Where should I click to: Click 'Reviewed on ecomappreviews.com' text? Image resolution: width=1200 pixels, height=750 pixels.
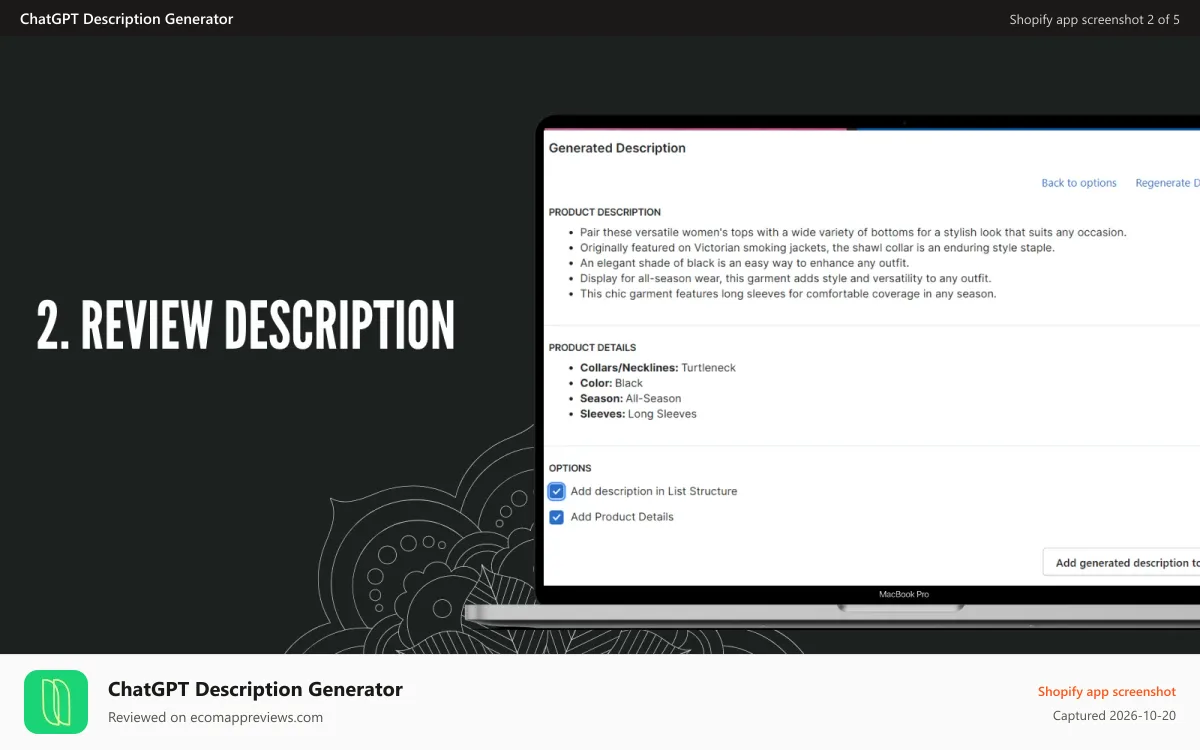tap(215, 717)
